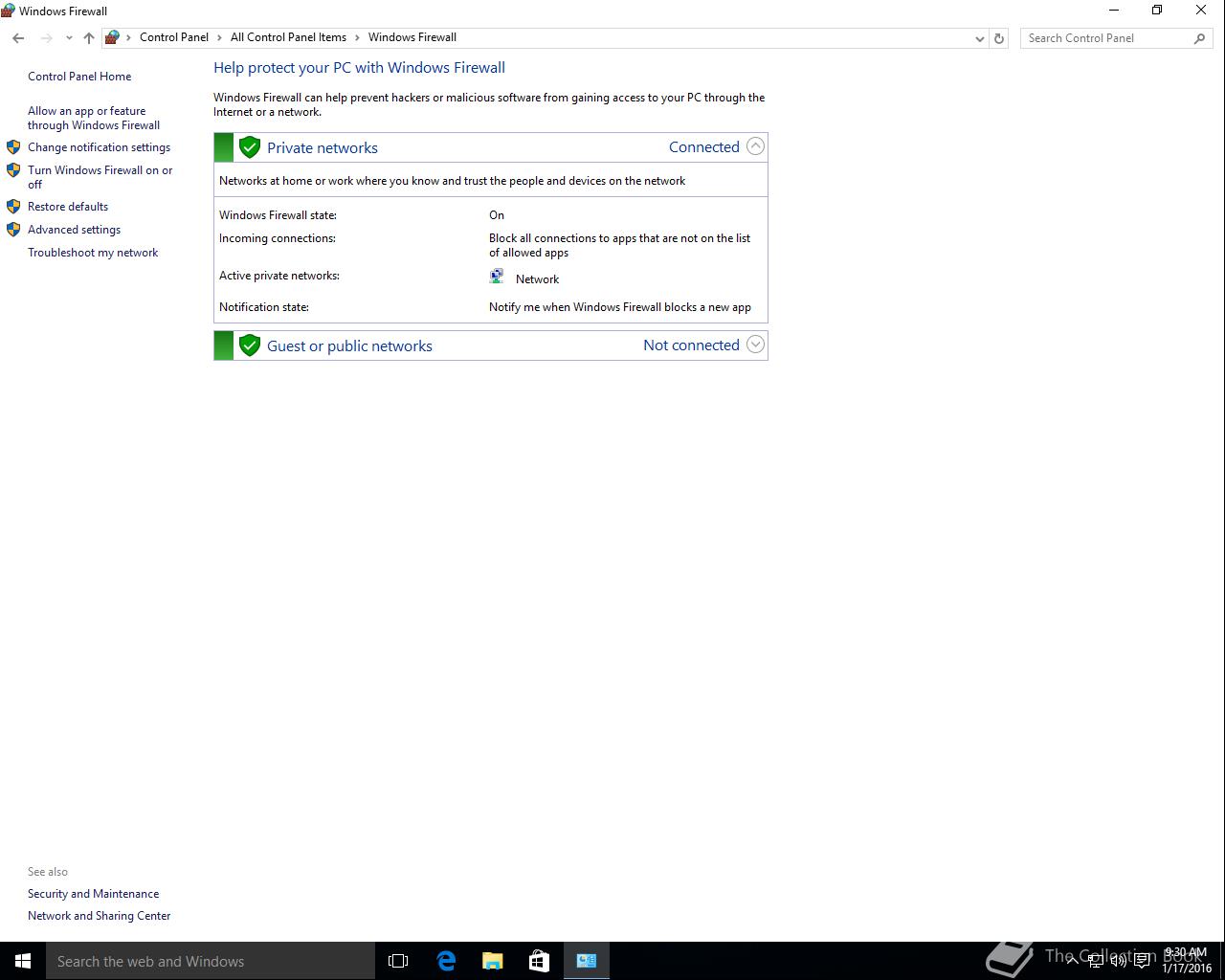Go back with the Back arrow
The height and width of the screenshot is (980, 1225).
click(18, 38)
